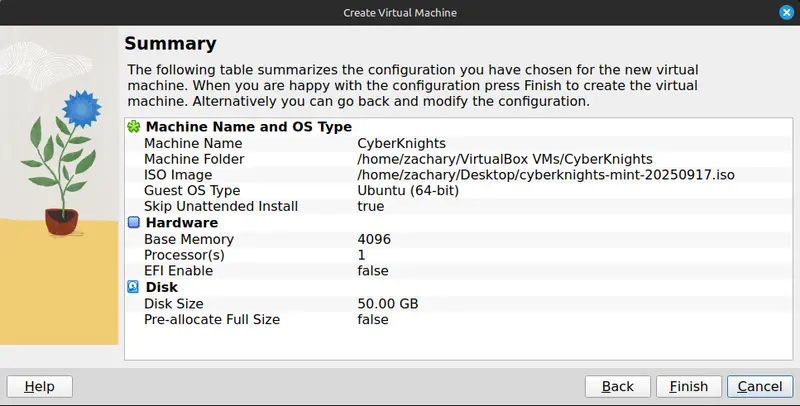The width and height of the screenshot is (800, 406).
Task: Click the /home/zachary/VirtualBox VMs/CyberKnights path
Action: point(505,159)
